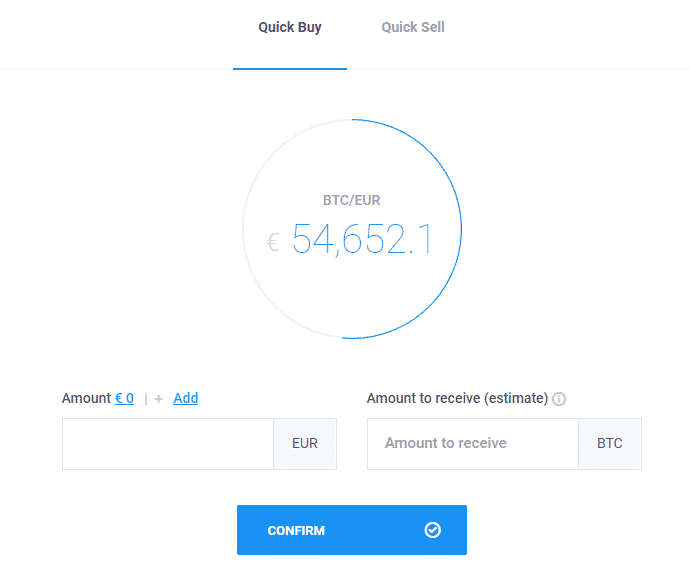Select the Quick Buy tab

[x=290, y=28]
